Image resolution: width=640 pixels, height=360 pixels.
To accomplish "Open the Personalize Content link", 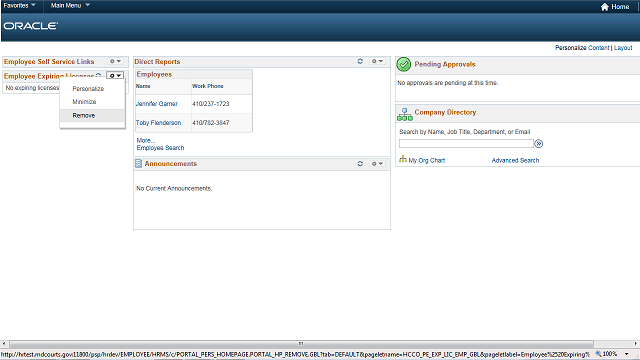I will pyautogui.click(x=599, y=48).
